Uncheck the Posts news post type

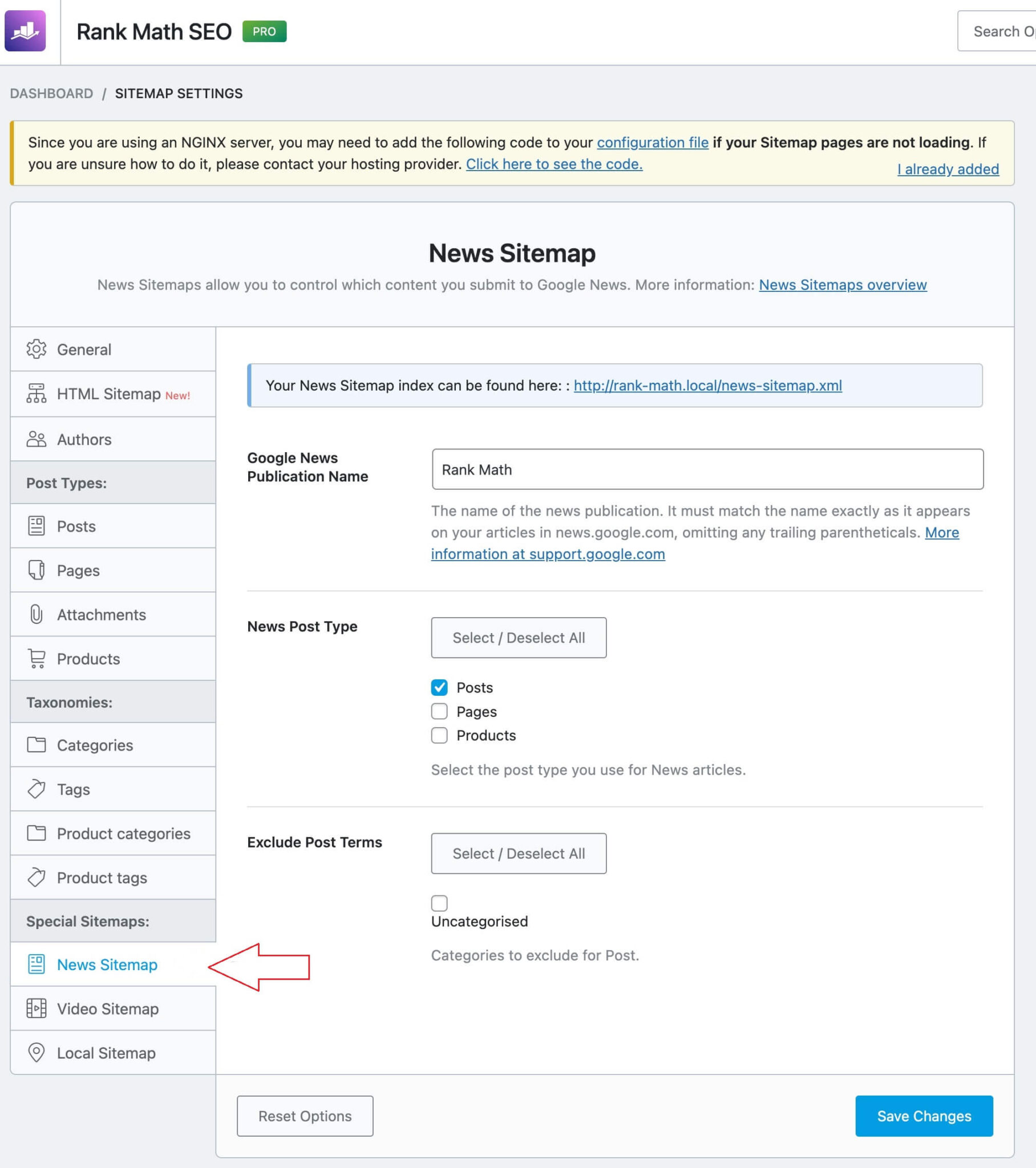click(x=439, y=687)
